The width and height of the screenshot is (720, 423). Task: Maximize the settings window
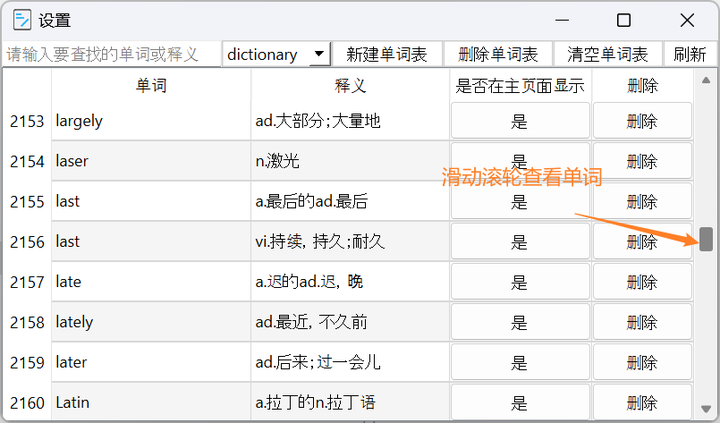click(624, 20)
